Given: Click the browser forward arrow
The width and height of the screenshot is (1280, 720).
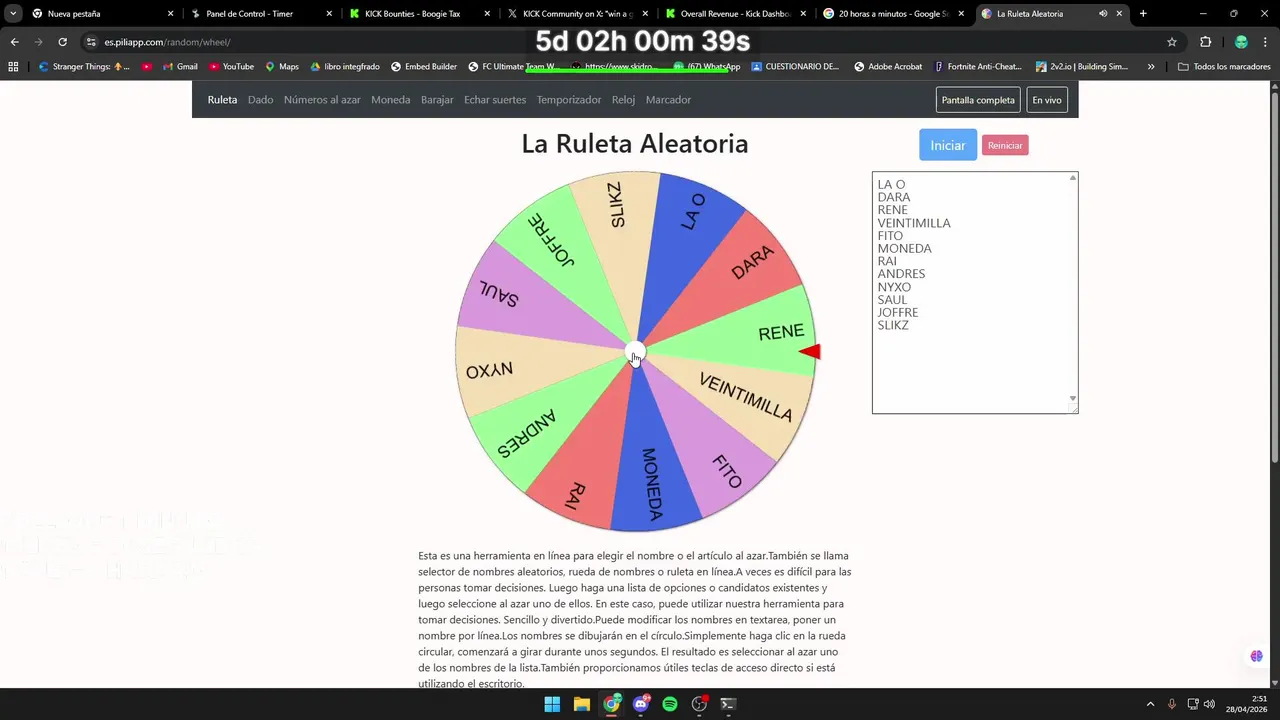Looking at the screenshot, I should point(38,42).
